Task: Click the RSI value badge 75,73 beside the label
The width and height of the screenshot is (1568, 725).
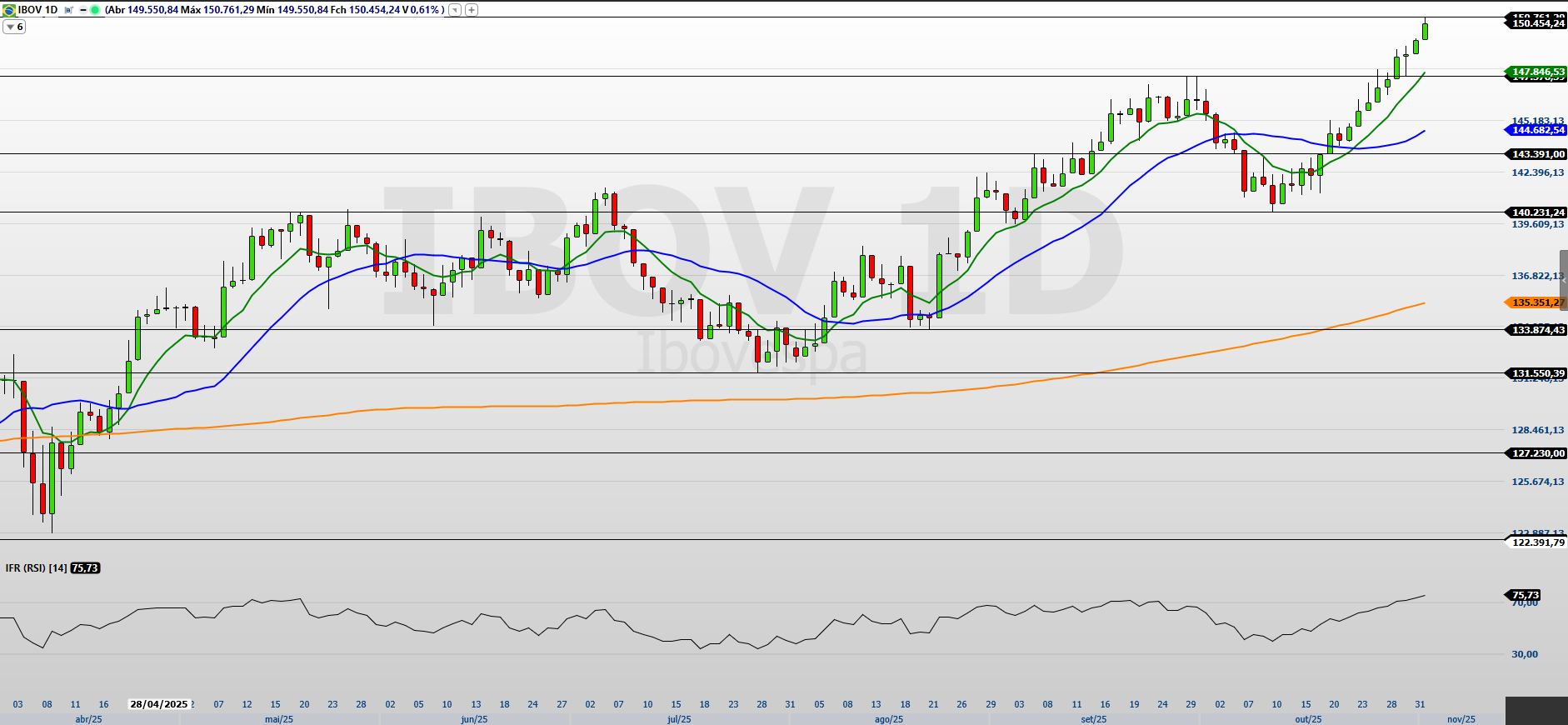Action: coord(85,568)
